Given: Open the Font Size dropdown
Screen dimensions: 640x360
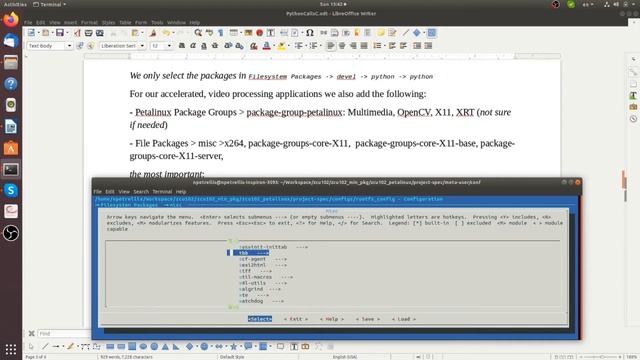Looking at the screenshot, I should (x=169, y=46).
